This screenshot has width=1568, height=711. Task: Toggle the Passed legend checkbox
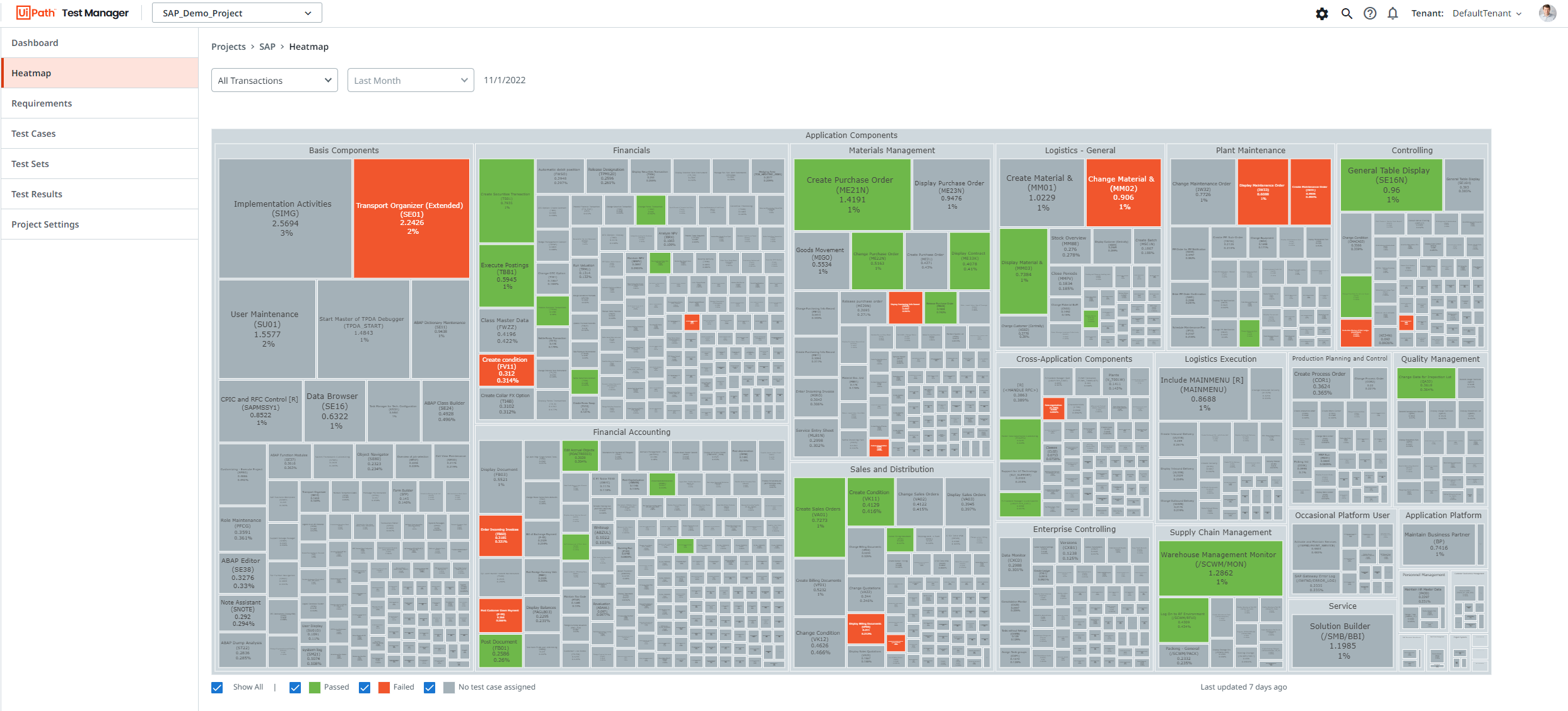pos(295,688)
